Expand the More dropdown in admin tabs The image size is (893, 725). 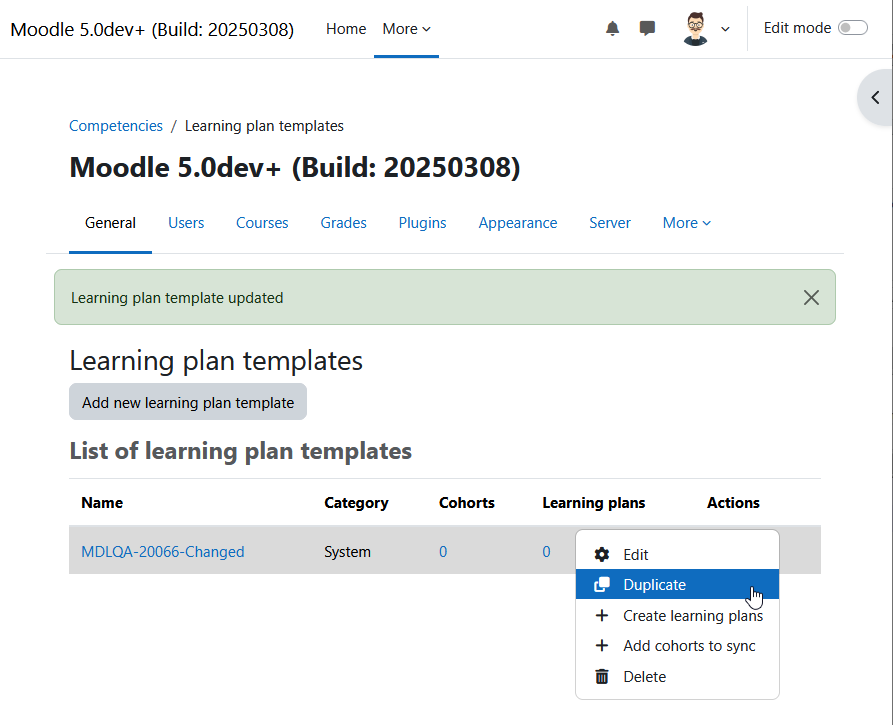tap(686, 223)
